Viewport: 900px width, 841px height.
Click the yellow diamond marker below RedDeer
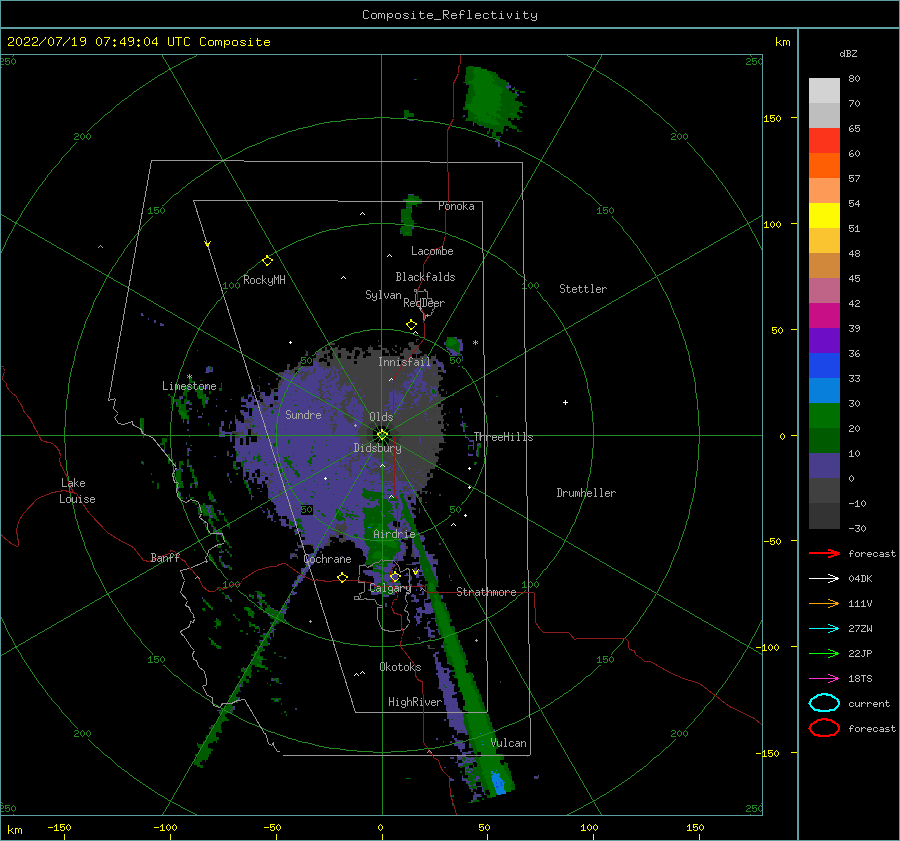[411, 325]
